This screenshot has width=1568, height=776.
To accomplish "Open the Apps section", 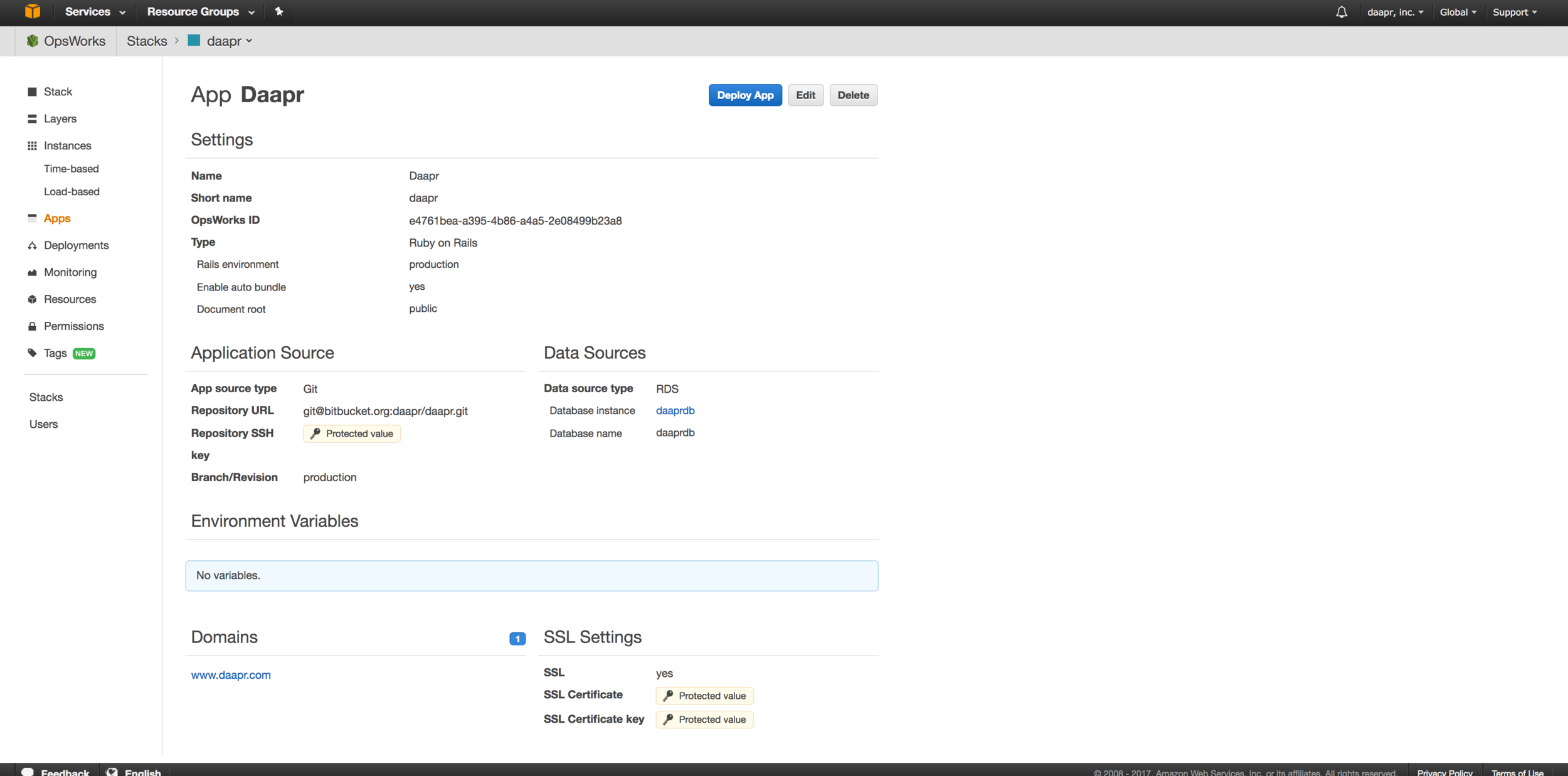I will [x=57, y=218].
